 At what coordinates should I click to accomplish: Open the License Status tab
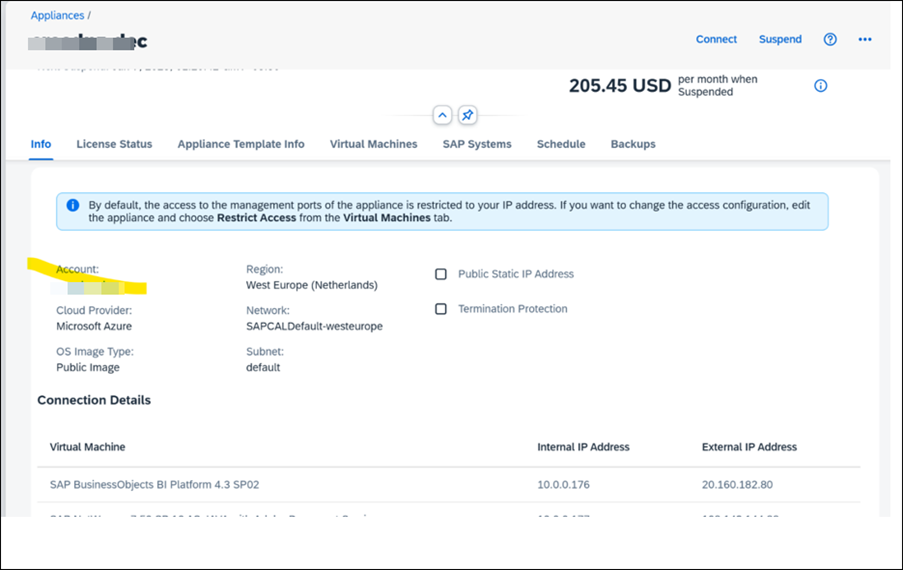tap(114, 144)
